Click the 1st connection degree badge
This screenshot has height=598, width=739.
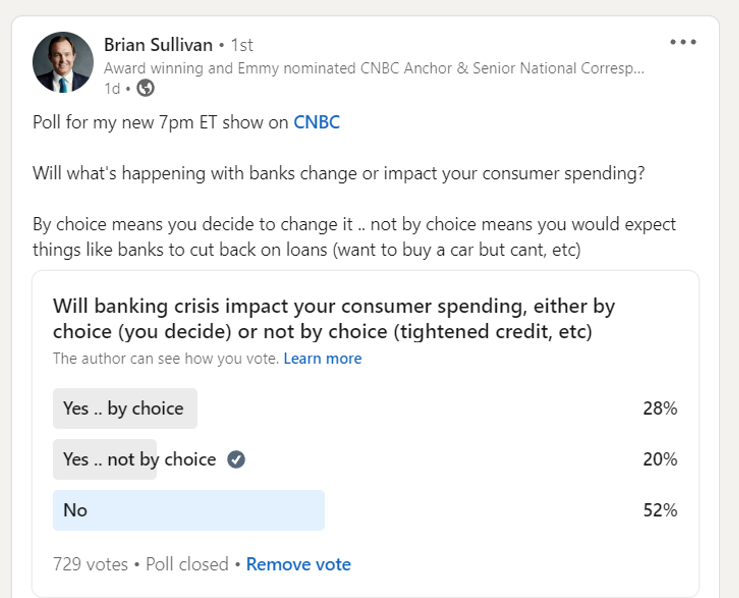(241, 45)
